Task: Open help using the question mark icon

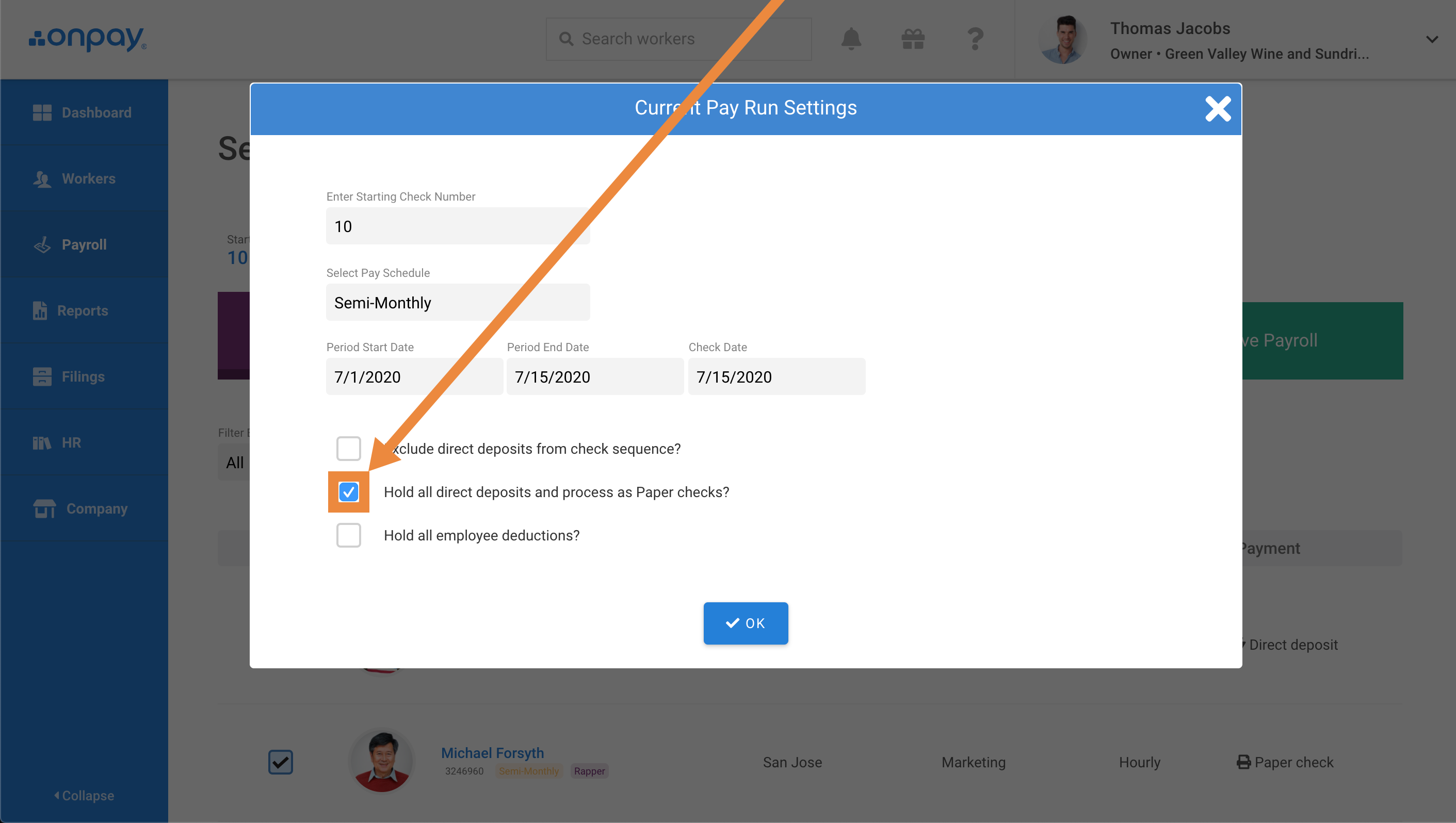Action: 975,39
